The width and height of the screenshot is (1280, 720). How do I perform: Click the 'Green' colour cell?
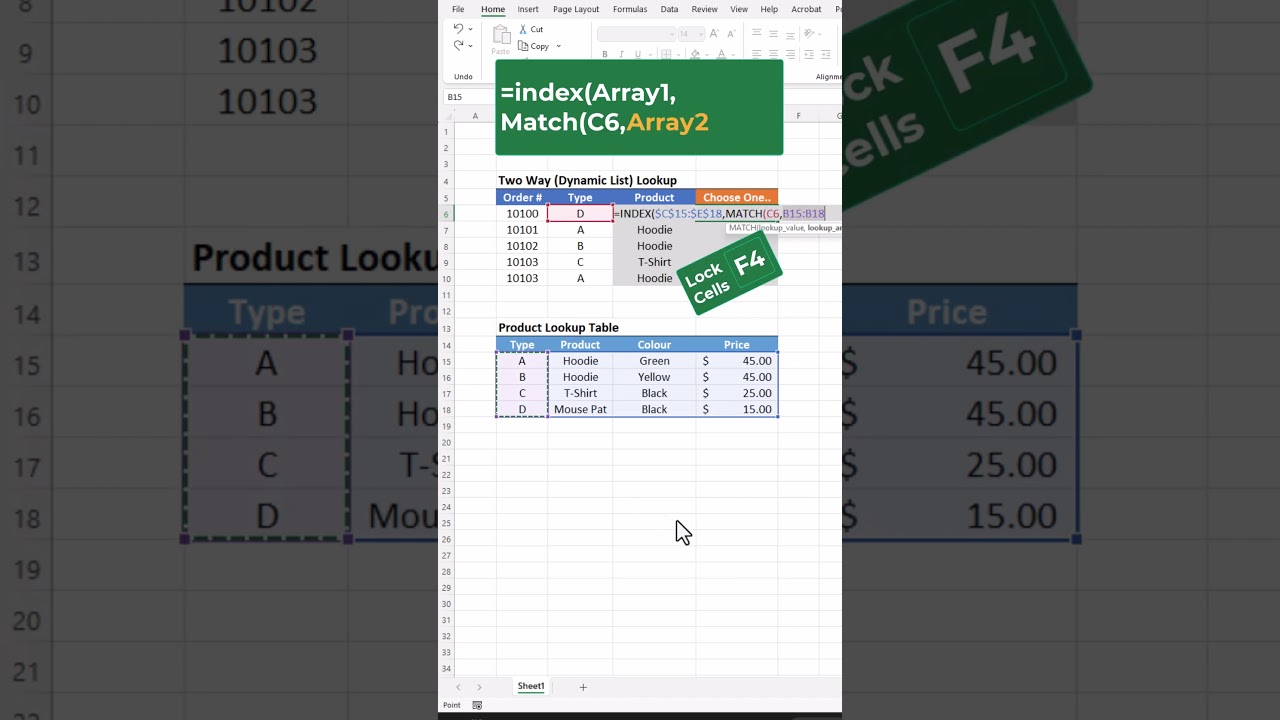654,361
